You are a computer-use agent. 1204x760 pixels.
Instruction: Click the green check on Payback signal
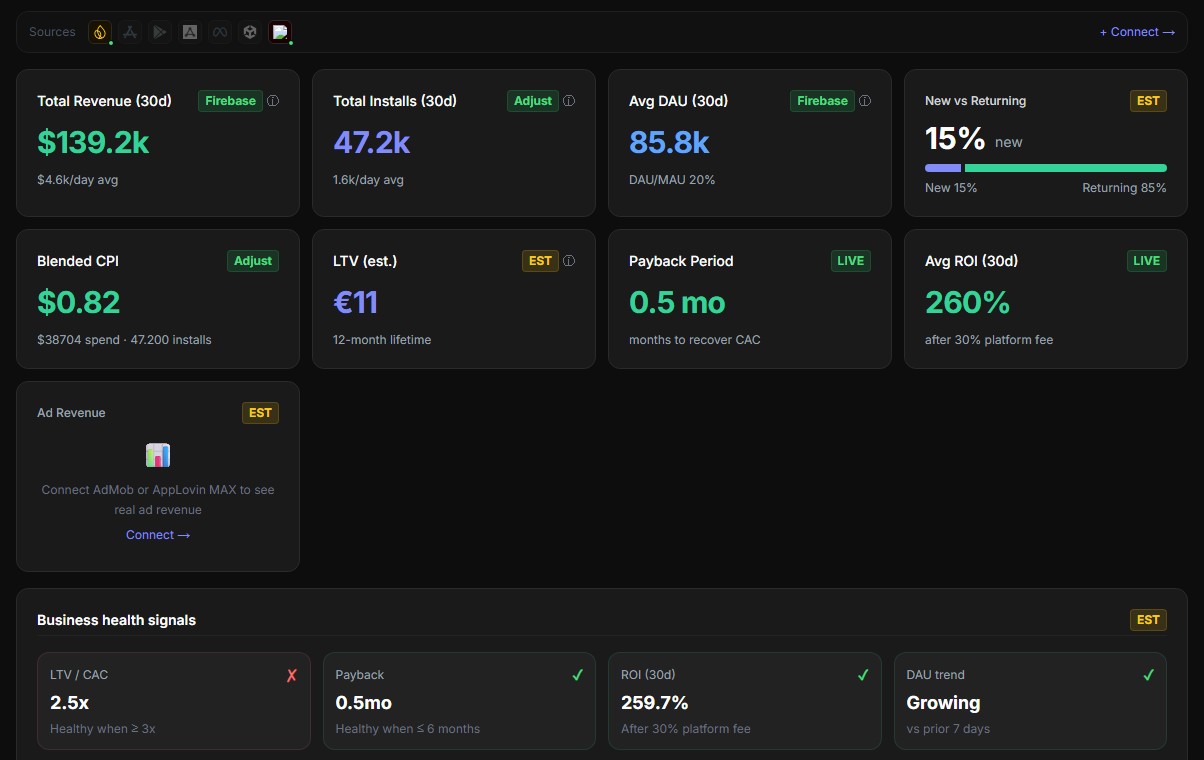tap(577, 676)
